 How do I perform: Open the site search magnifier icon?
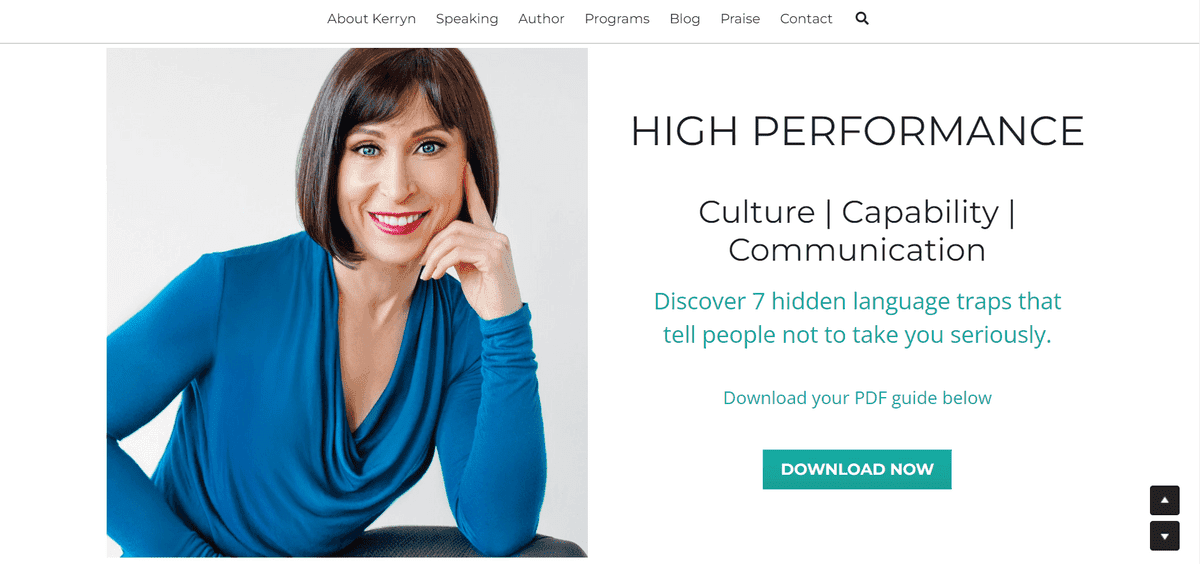click(862, 18)
